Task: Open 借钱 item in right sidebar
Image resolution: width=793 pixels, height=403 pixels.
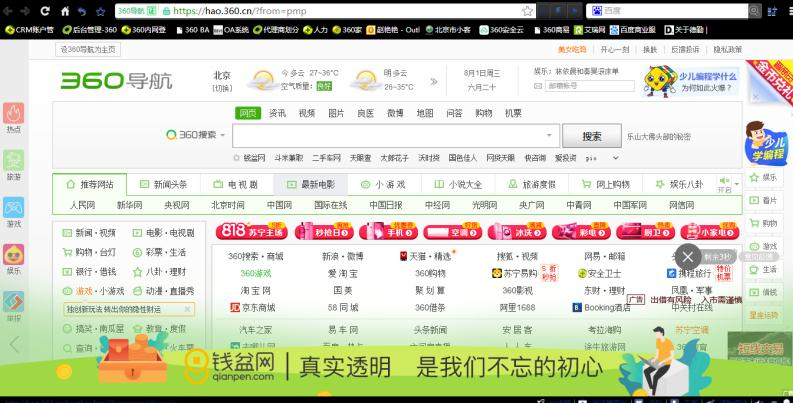Action: [764, 292]
